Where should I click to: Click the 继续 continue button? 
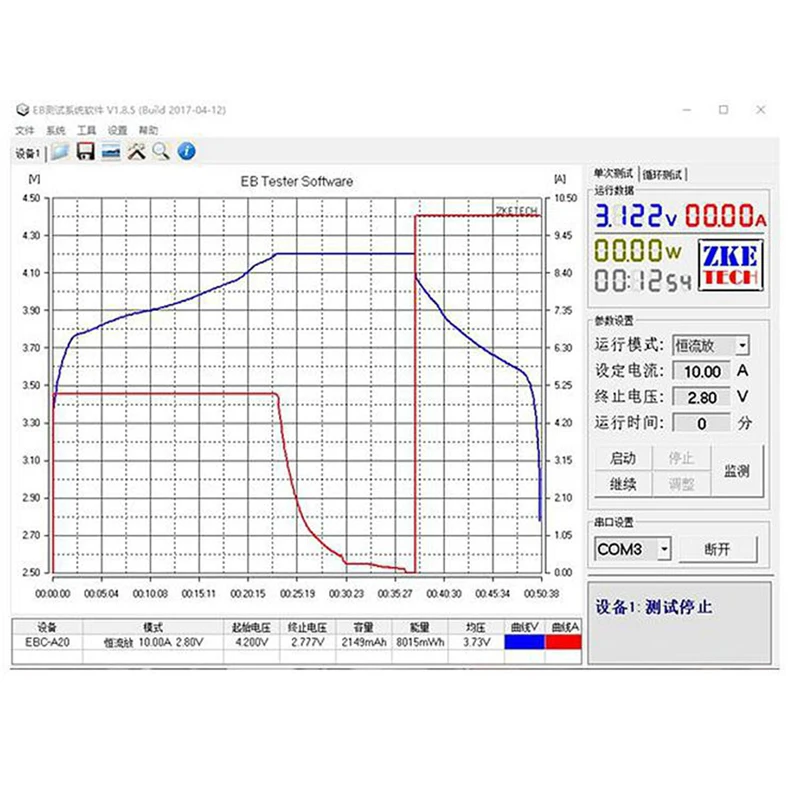[623, 484]
